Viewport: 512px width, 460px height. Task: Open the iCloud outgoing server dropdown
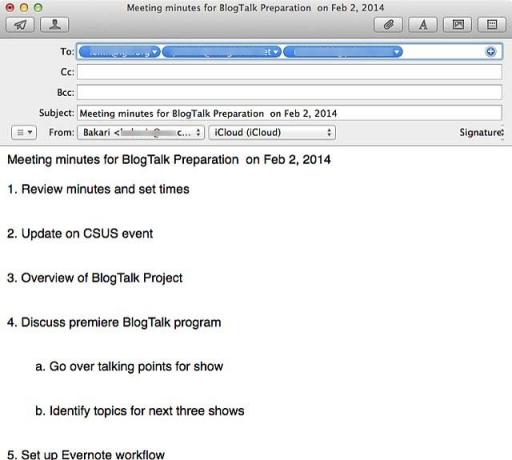(x=272, y=132)
